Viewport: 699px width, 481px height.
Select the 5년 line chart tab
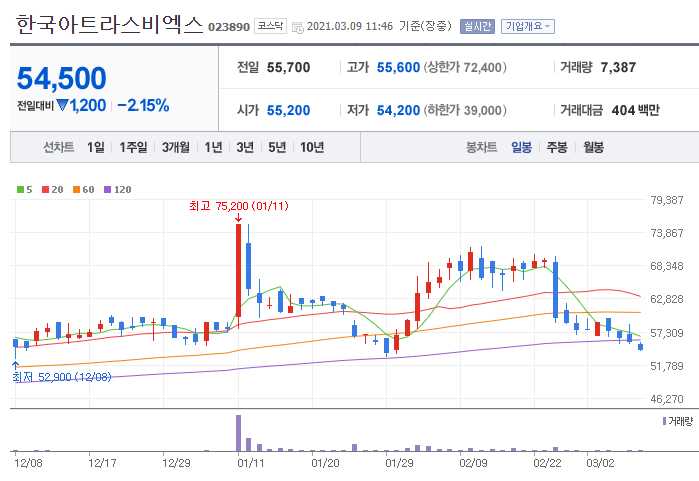(x=277, y=147)
